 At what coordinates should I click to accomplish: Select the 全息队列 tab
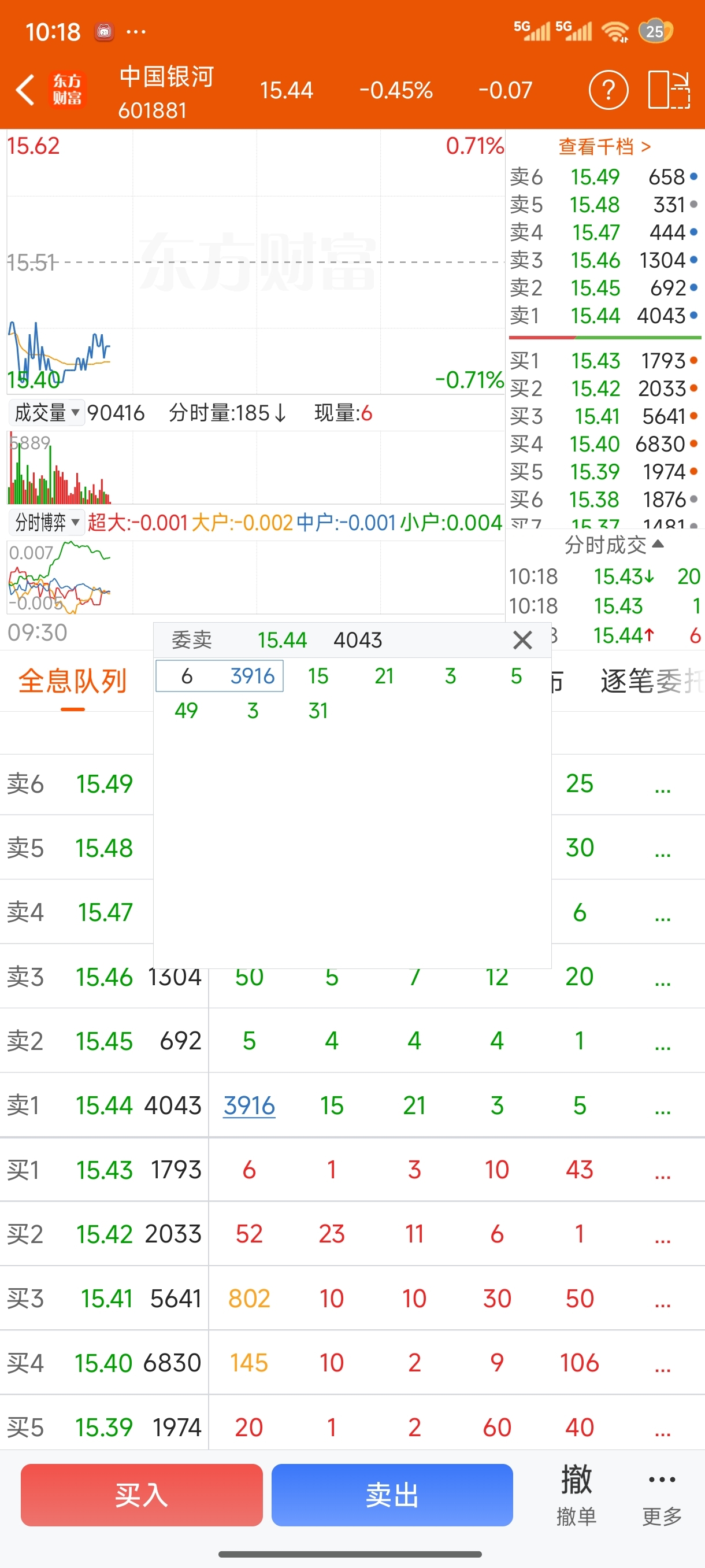tap(72, 681)
